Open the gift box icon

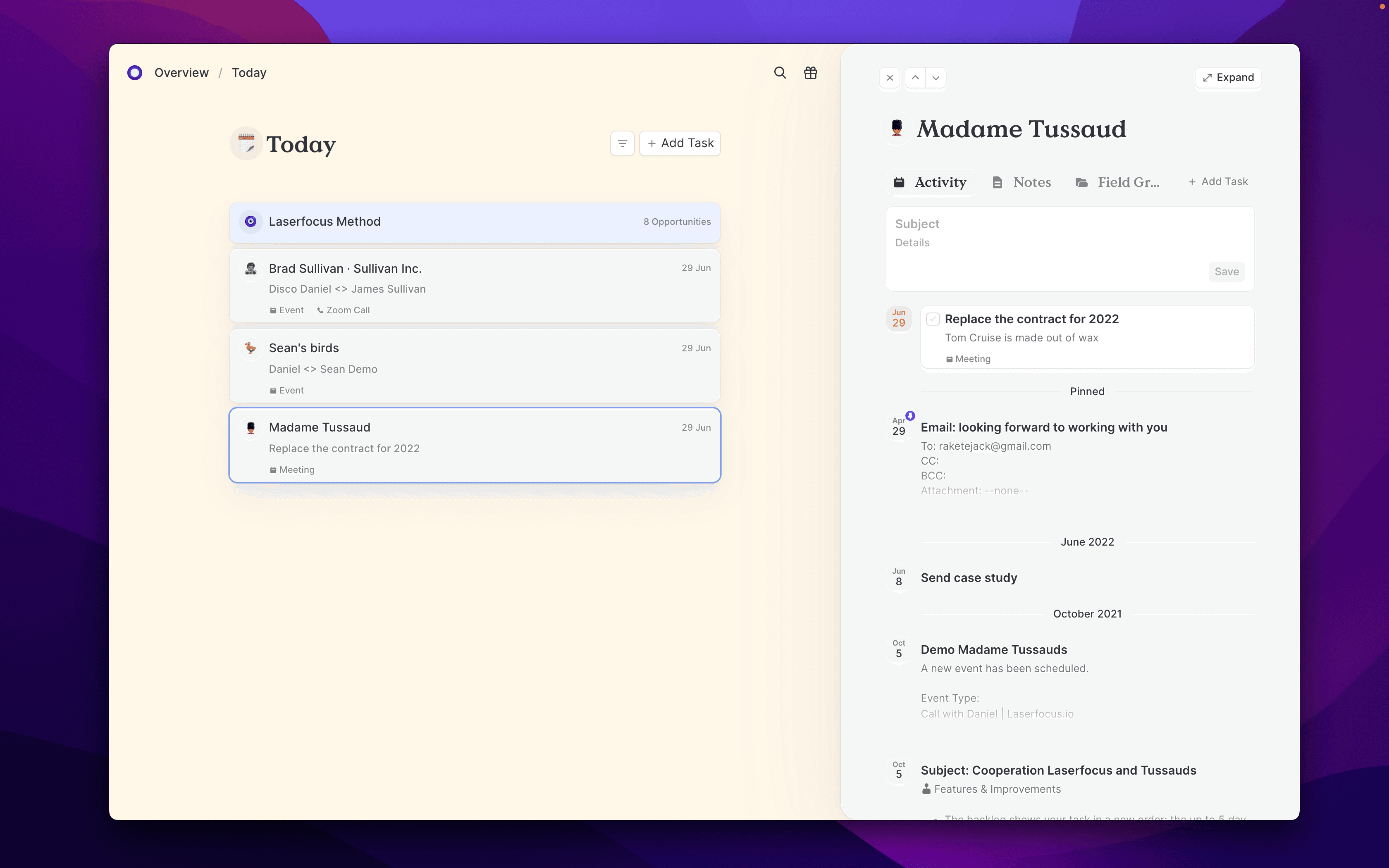pos(810,73)
